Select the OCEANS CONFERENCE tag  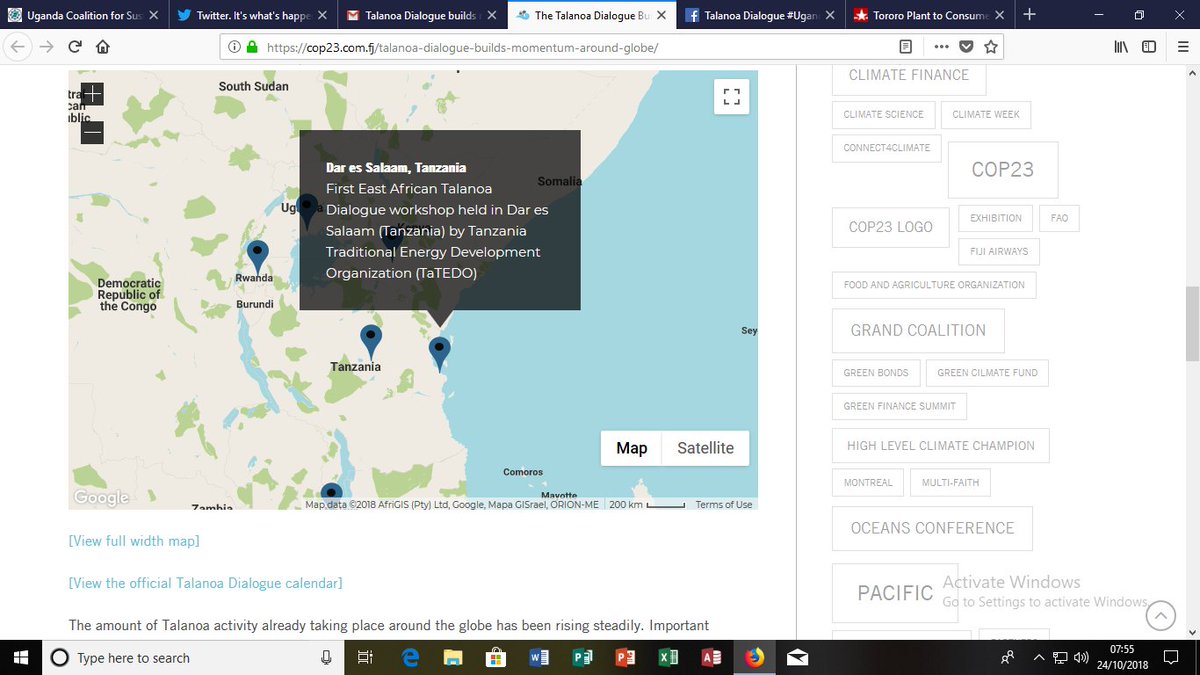(x=932, y=528)
